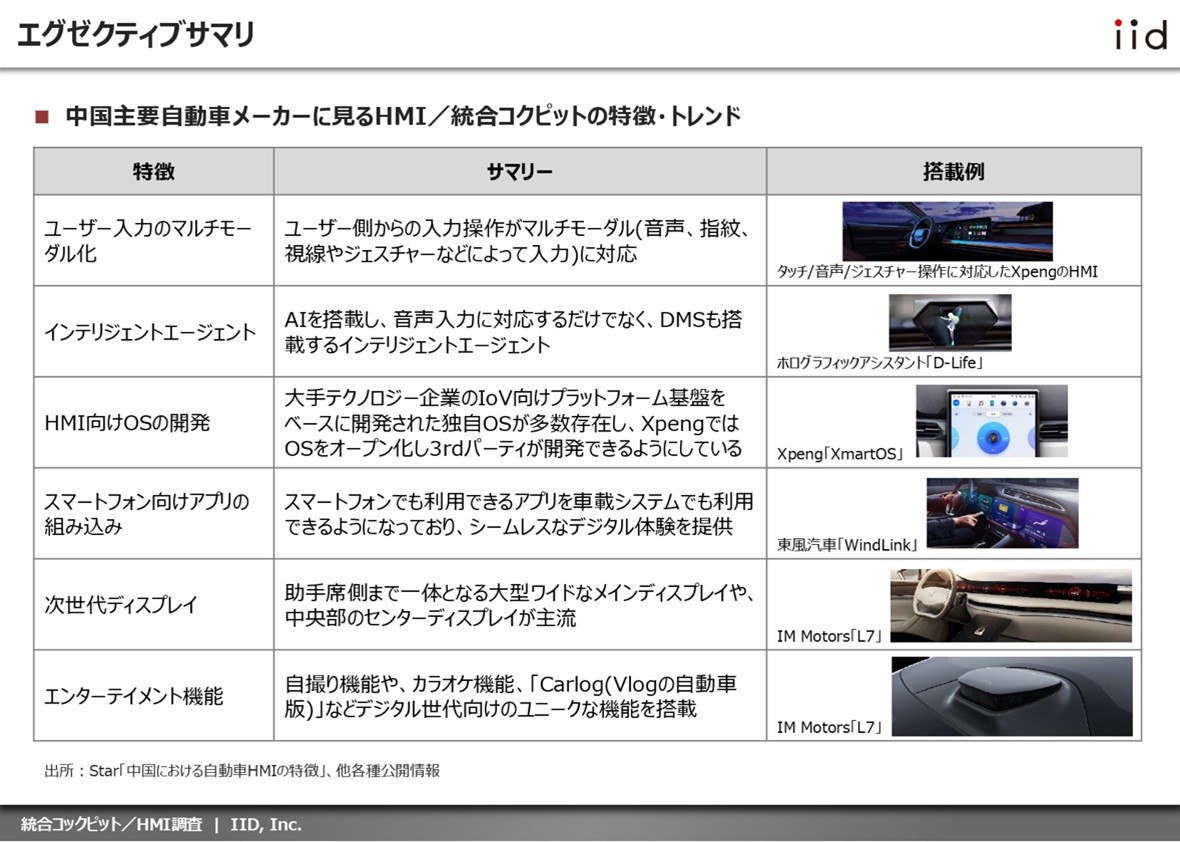
Task: Click the caption ホログラフィックアシスタント「D-Life」
Action: [880, 363]
